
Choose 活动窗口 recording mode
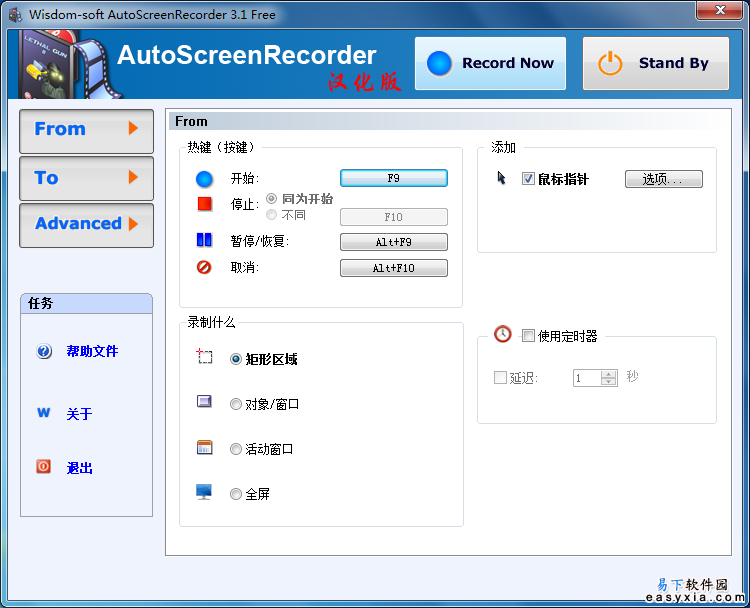(x=235, y=449)
